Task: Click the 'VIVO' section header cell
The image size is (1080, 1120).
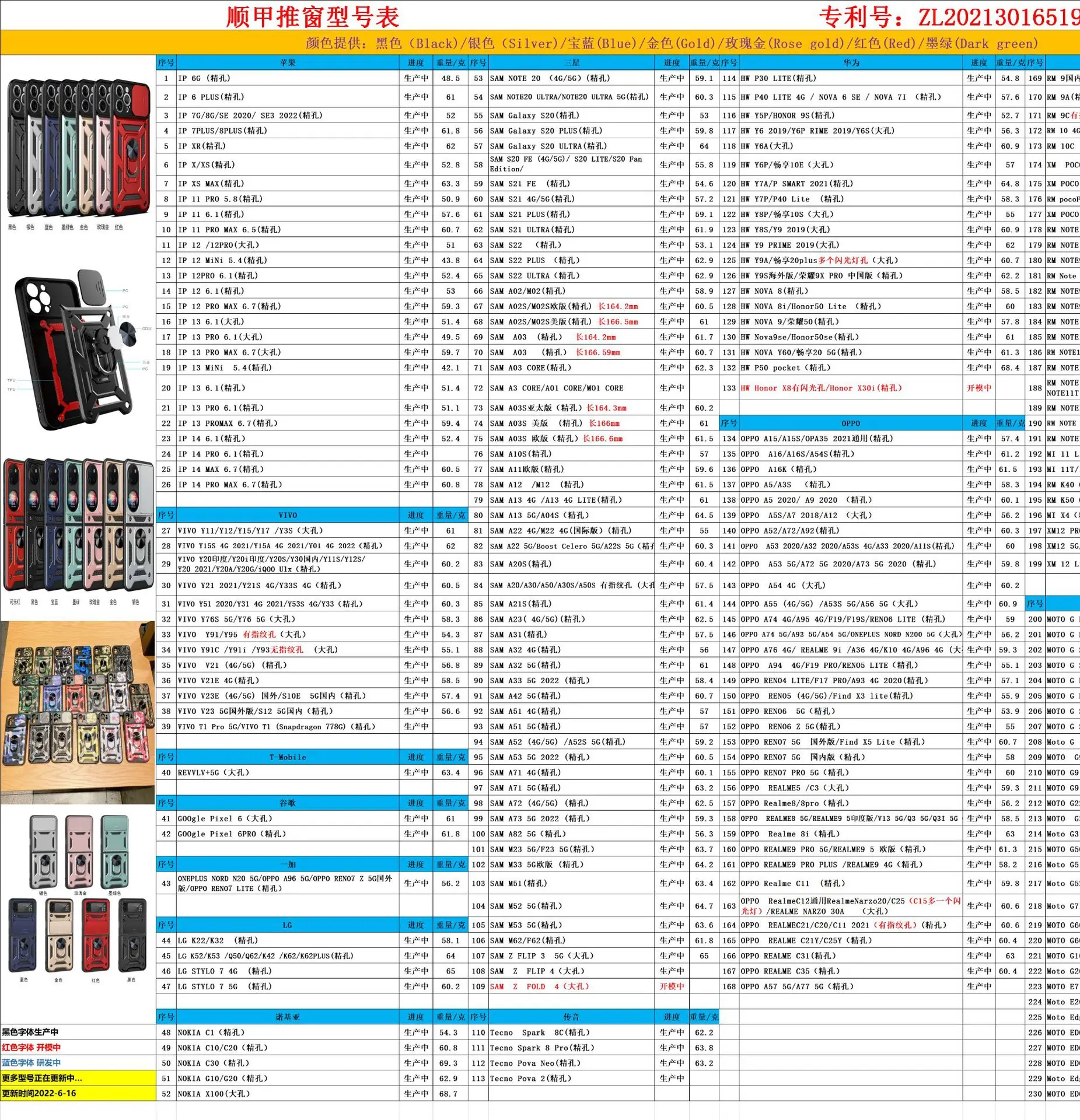Action: pos(288,515)
